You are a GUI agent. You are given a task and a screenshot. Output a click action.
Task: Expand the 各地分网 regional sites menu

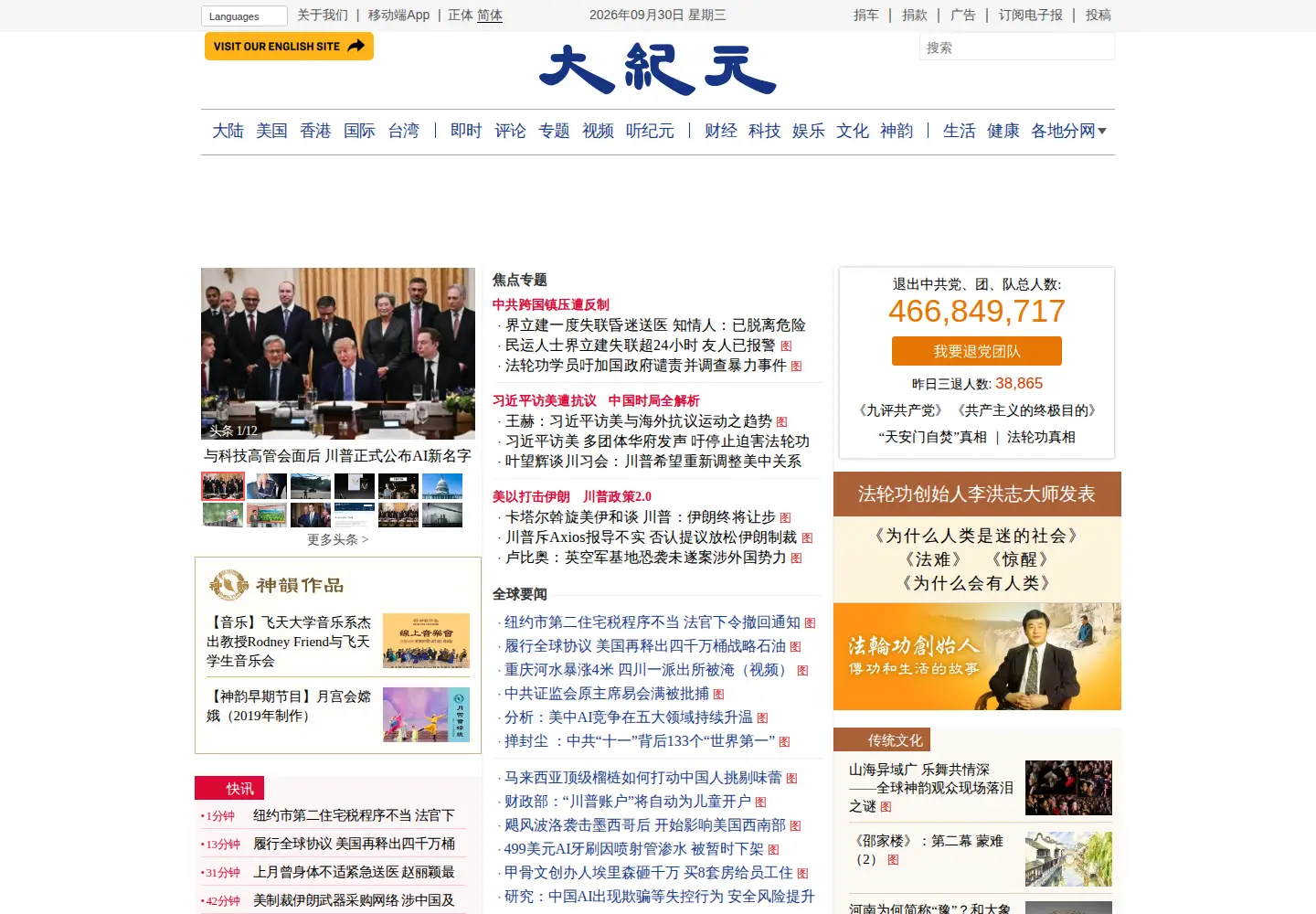click(x=1068, y=131)
